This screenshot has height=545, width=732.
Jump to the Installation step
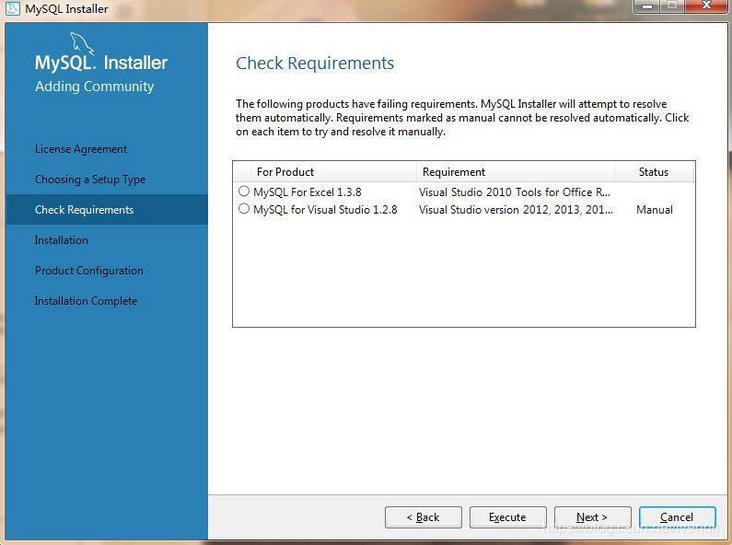61,240
